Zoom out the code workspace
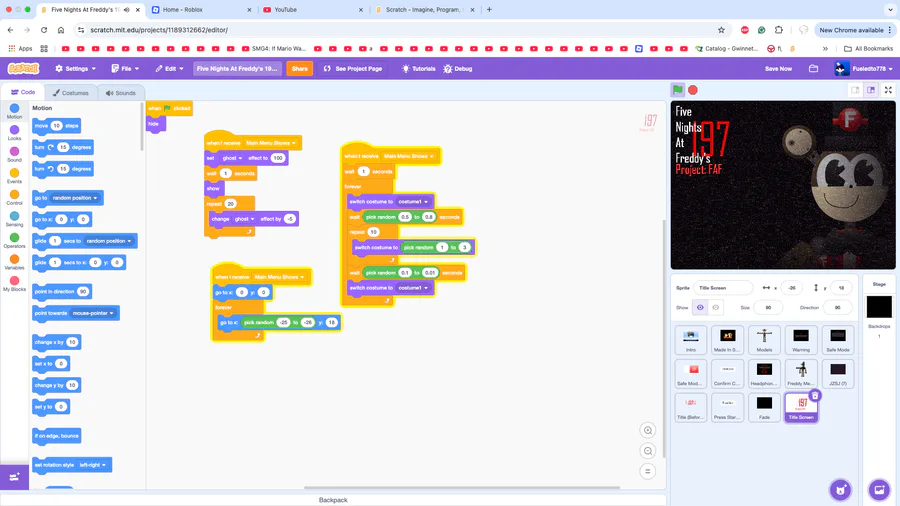 pos(647,451)
